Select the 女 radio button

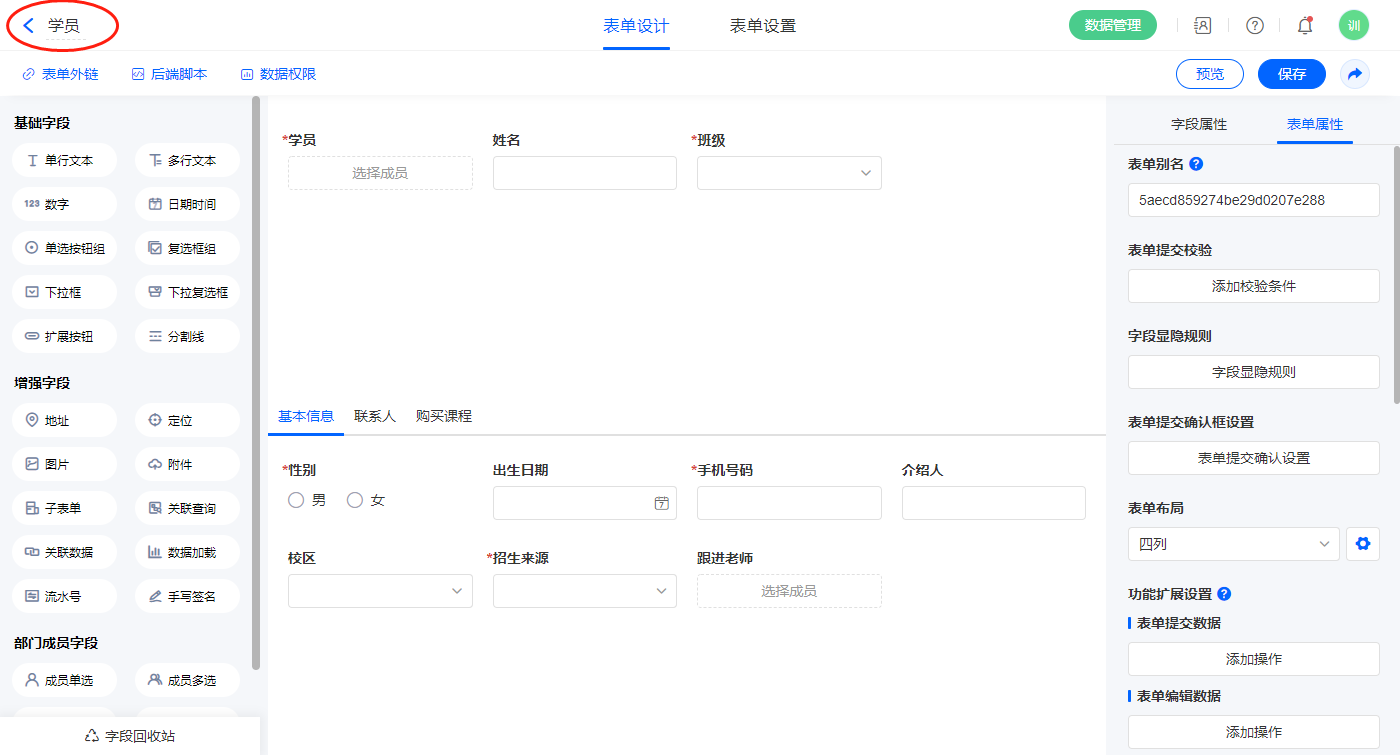[355, 500]
